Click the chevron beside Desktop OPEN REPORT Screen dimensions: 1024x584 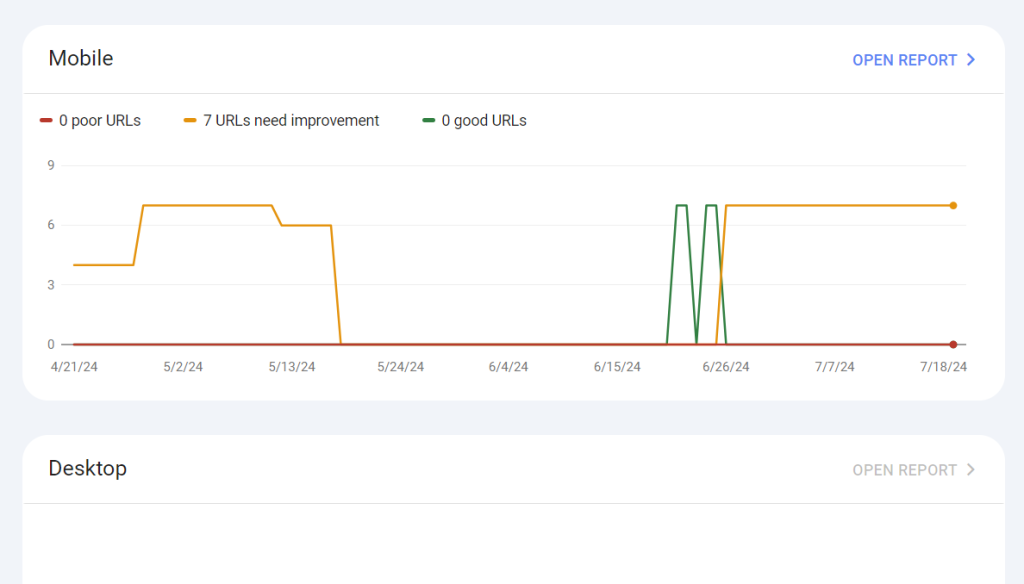(970, 470)
